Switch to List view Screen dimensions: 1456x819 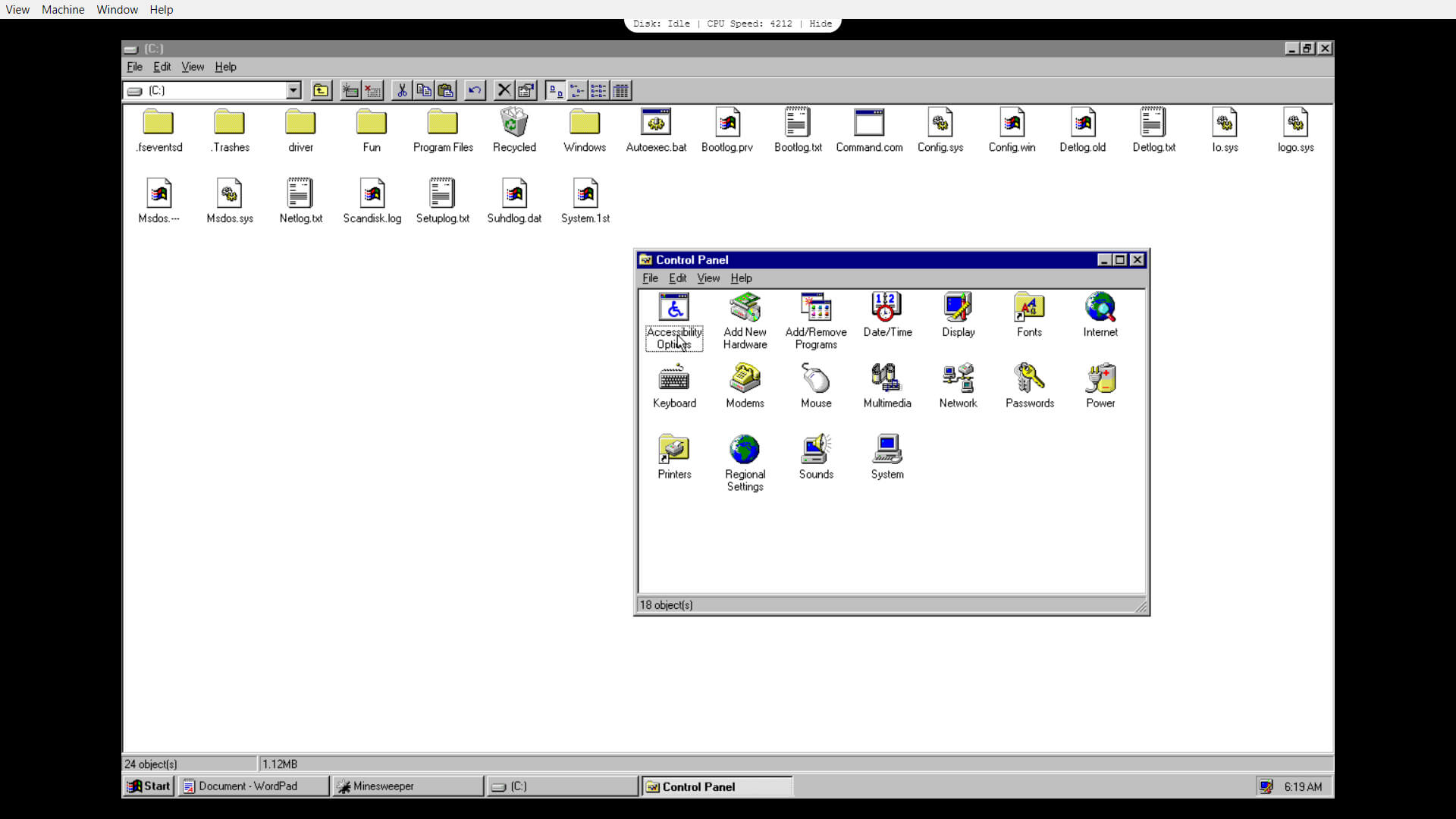pyautogui.click(x=598, y=90)
